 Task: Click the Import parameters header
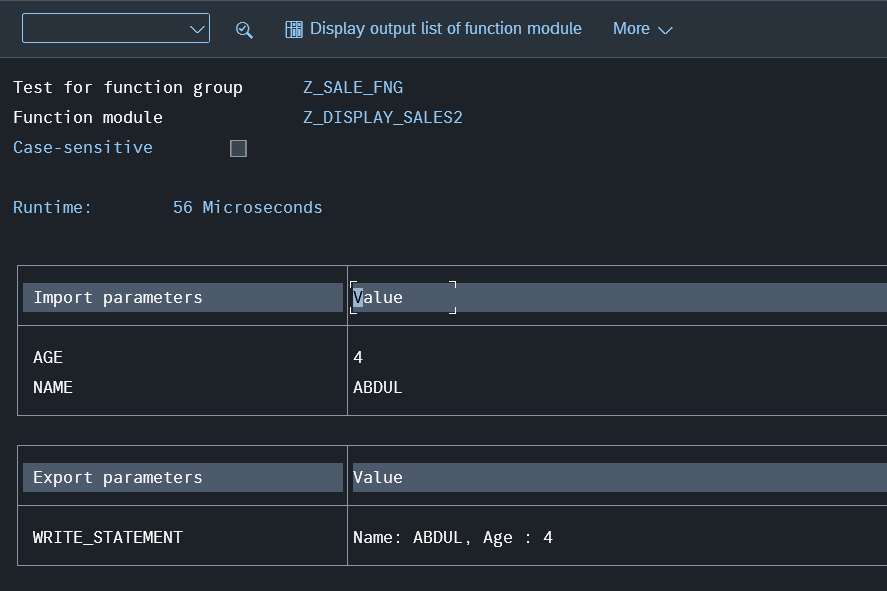(x=118, y=298)
